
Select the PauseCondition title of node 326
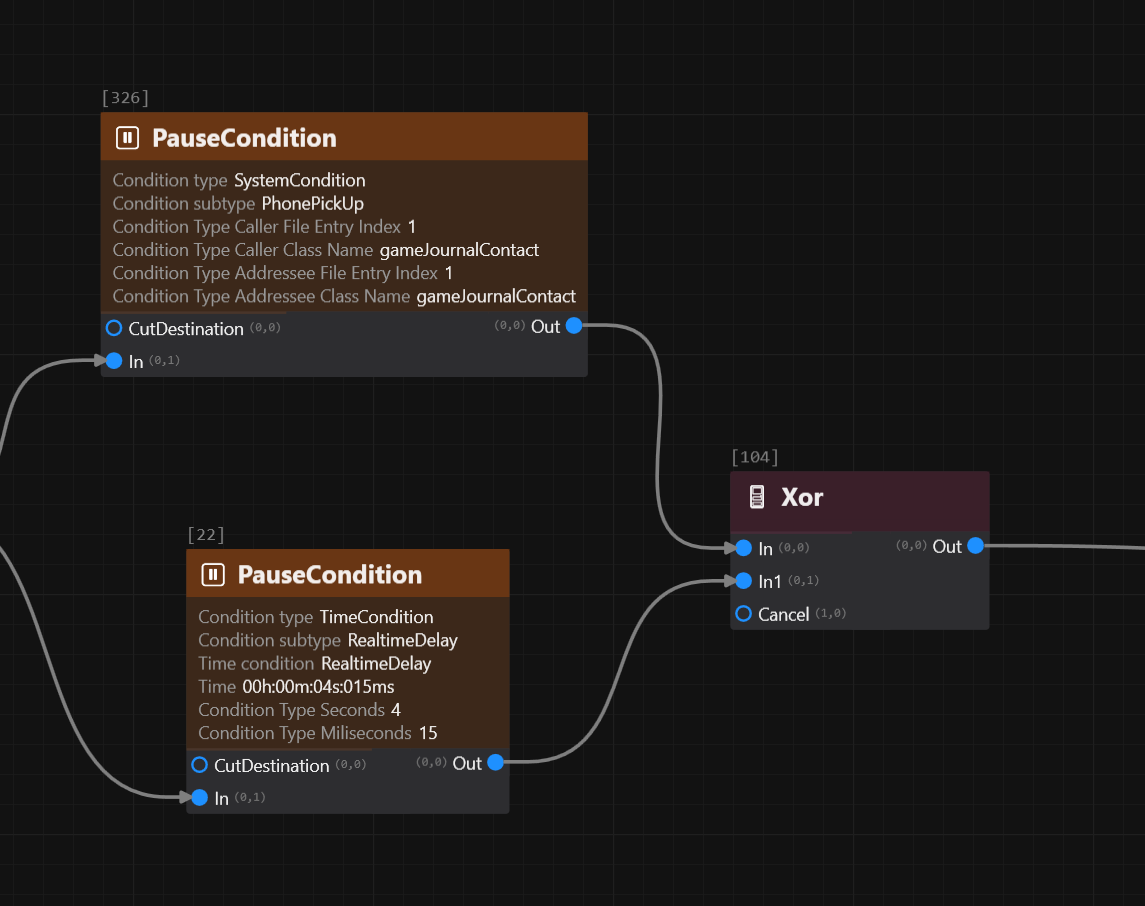pos(244,138)
